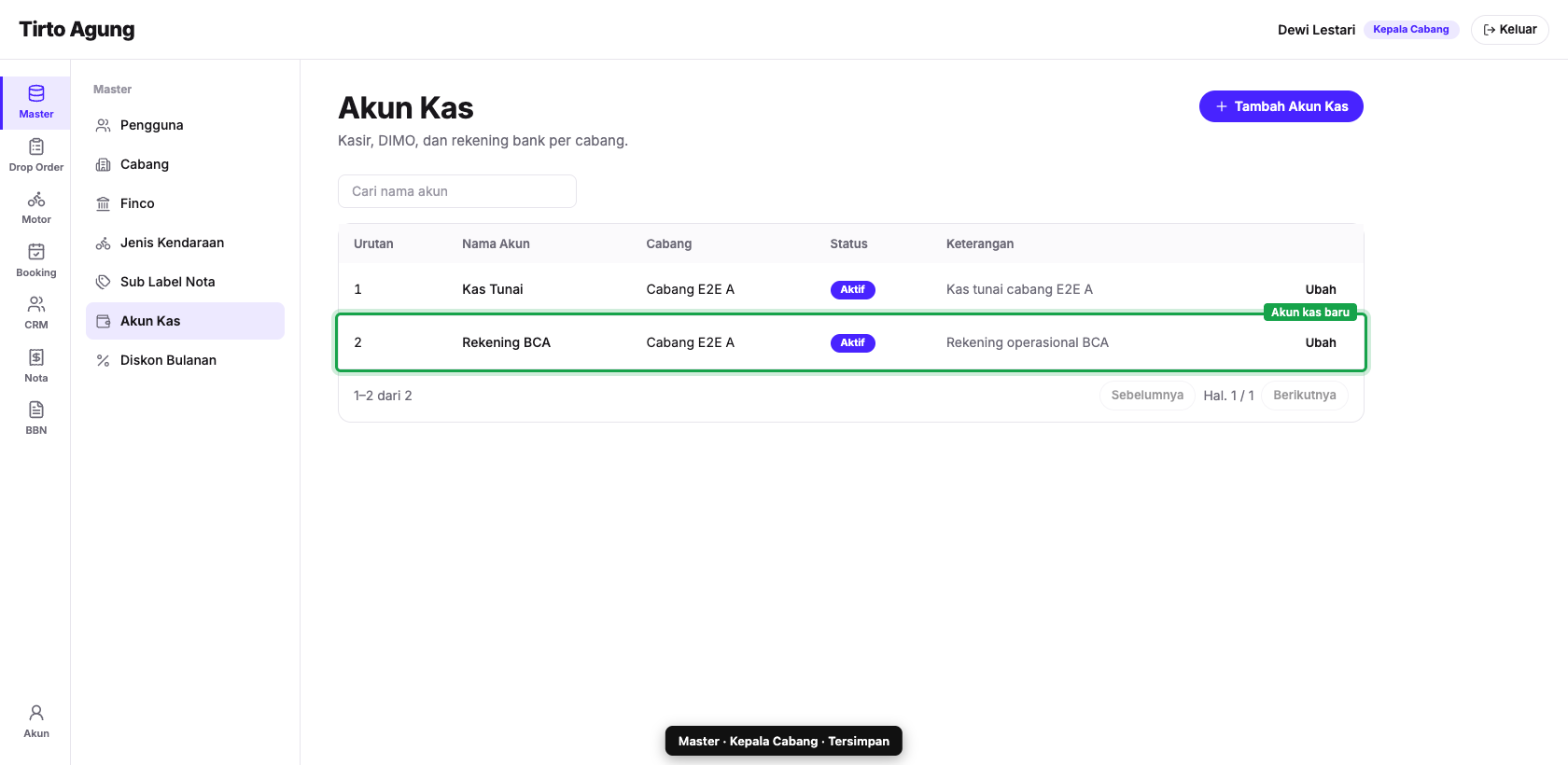This screenshot has width=1568, height=765.
Task: Click the Urutan column header
Action: pos(373,243)
